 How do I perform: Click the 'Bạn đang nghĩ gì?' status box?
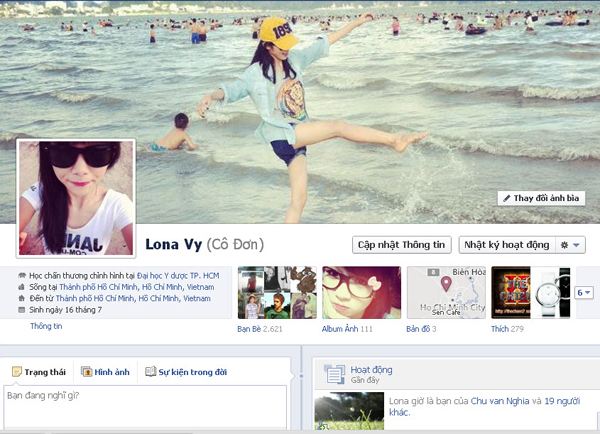tap(145, 406)
